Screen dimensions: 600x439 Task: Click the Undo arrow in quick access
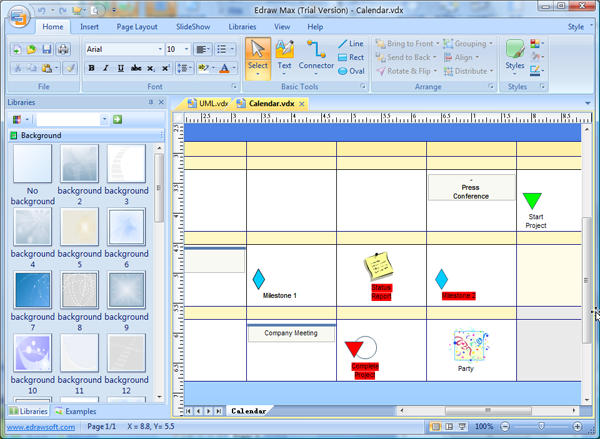tap(41, 10)
